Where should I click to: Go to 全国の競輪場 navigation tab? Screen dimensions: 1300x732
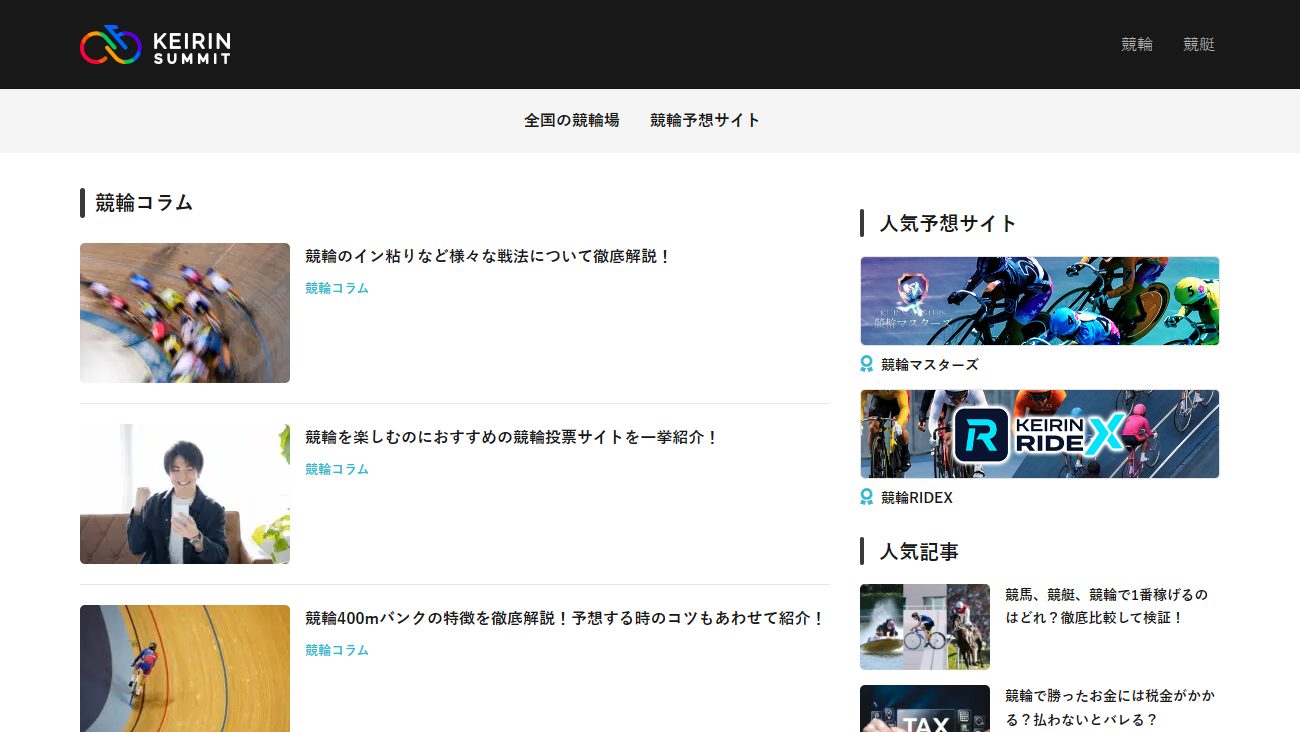point(572,120)
